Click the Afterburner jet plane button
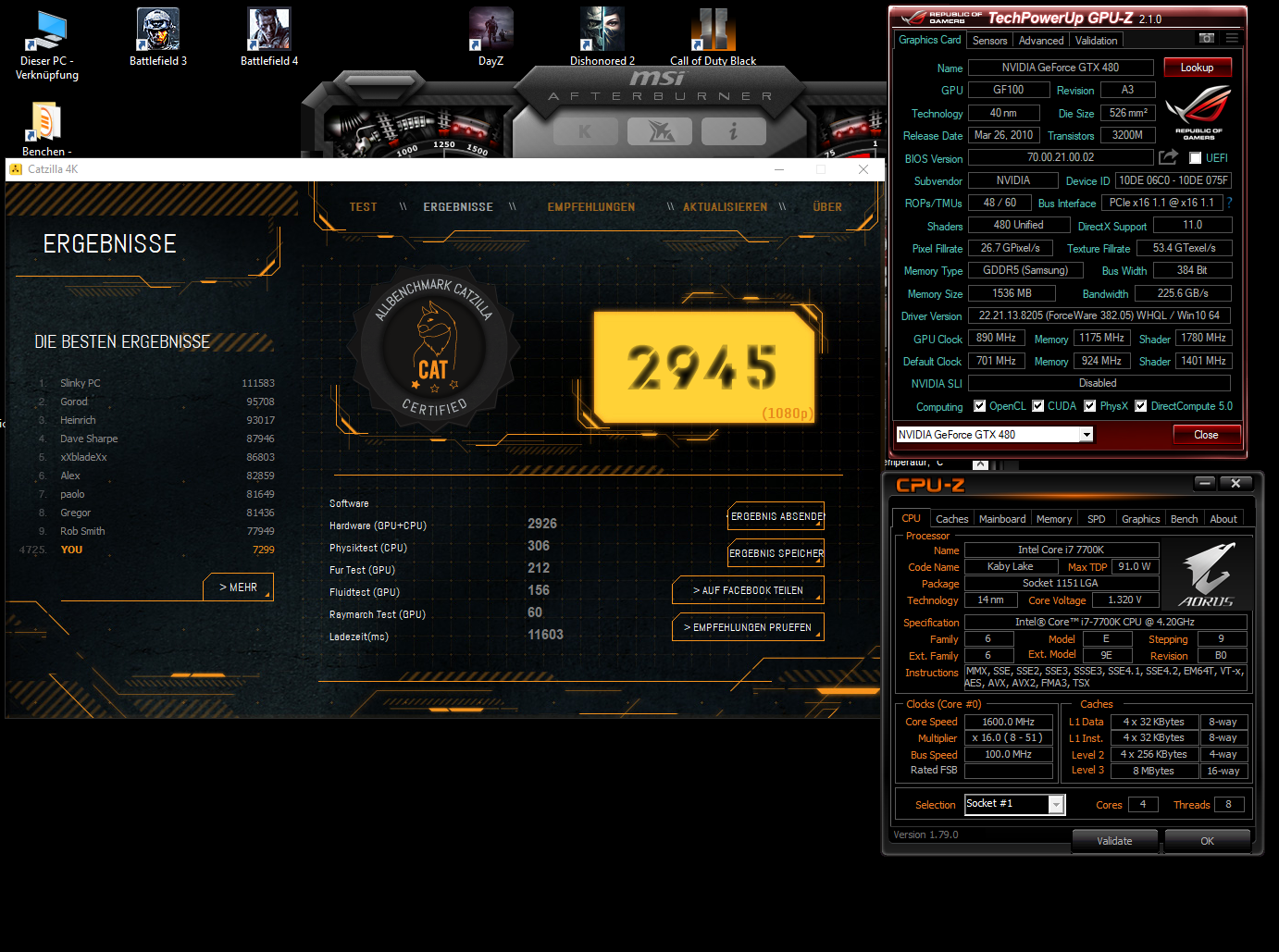 click(659, 131)
